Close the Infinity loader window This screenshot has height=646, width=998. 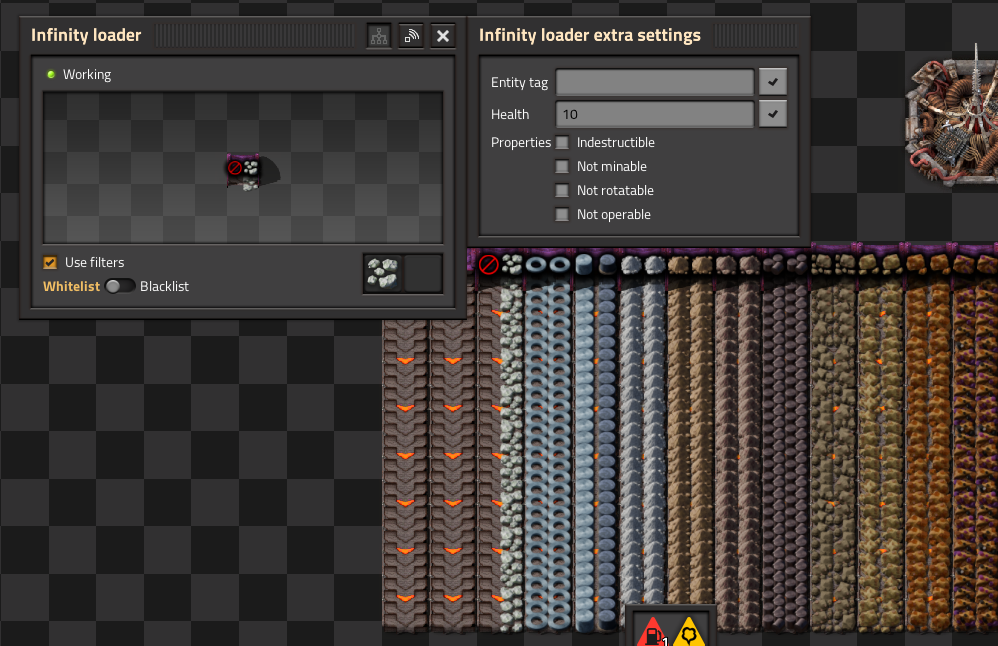443,36
